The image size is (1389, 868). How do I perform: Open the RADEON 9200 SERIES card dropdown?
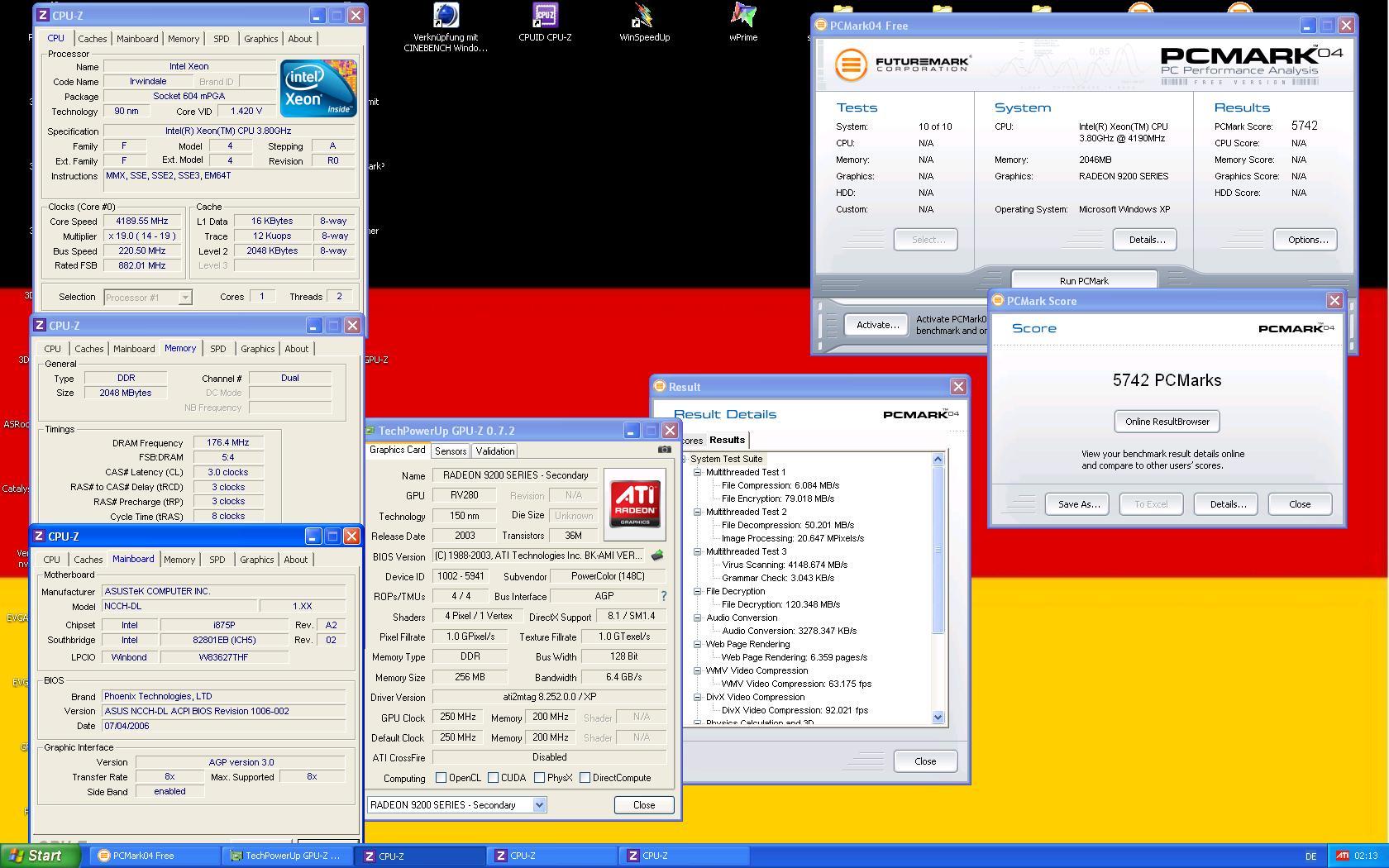pos(539,805)
